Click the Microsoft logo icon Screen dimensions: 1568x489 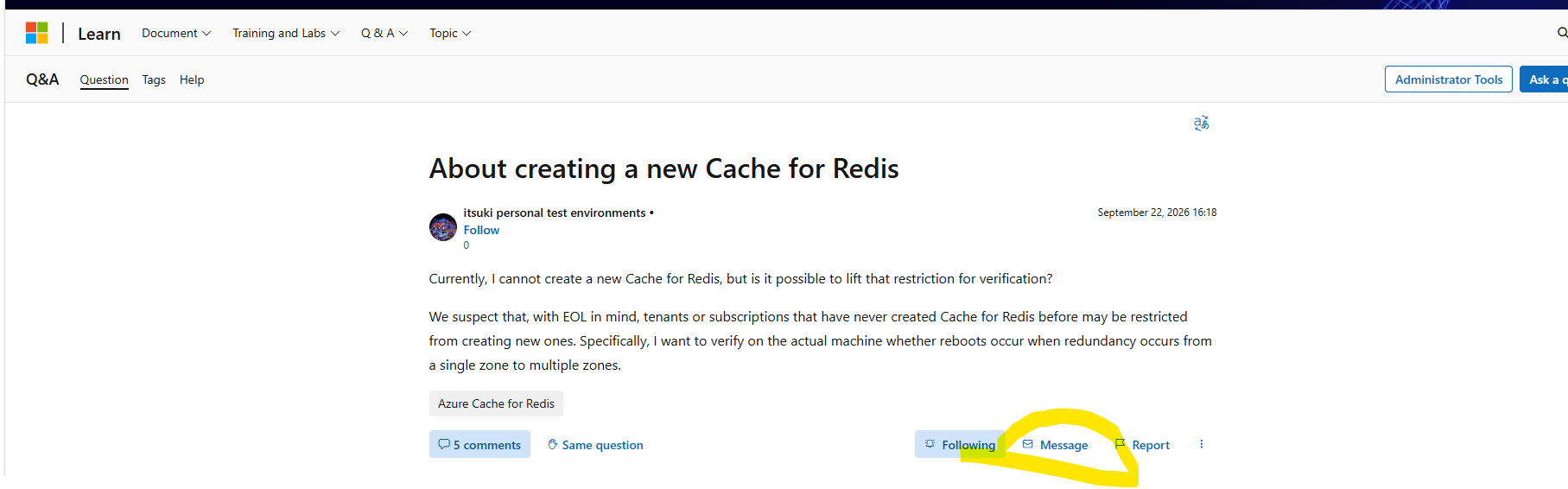(x=36, y=33)
